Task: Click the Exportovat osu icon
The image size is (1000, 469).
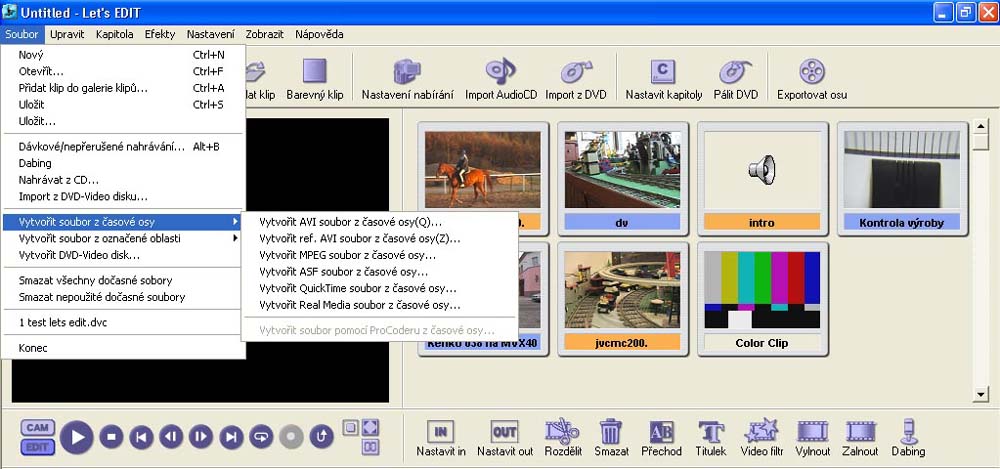Action: click(x=811, y=72)
